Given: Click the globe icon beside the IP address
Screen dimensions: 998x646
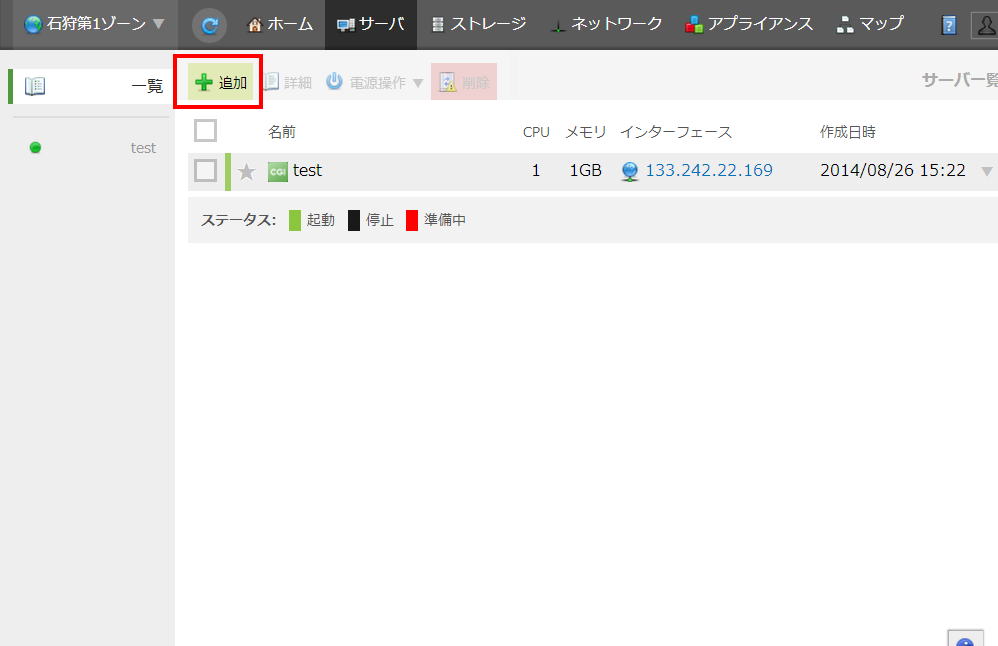Looking at the screenshot, I should click(x=629, y=171).
